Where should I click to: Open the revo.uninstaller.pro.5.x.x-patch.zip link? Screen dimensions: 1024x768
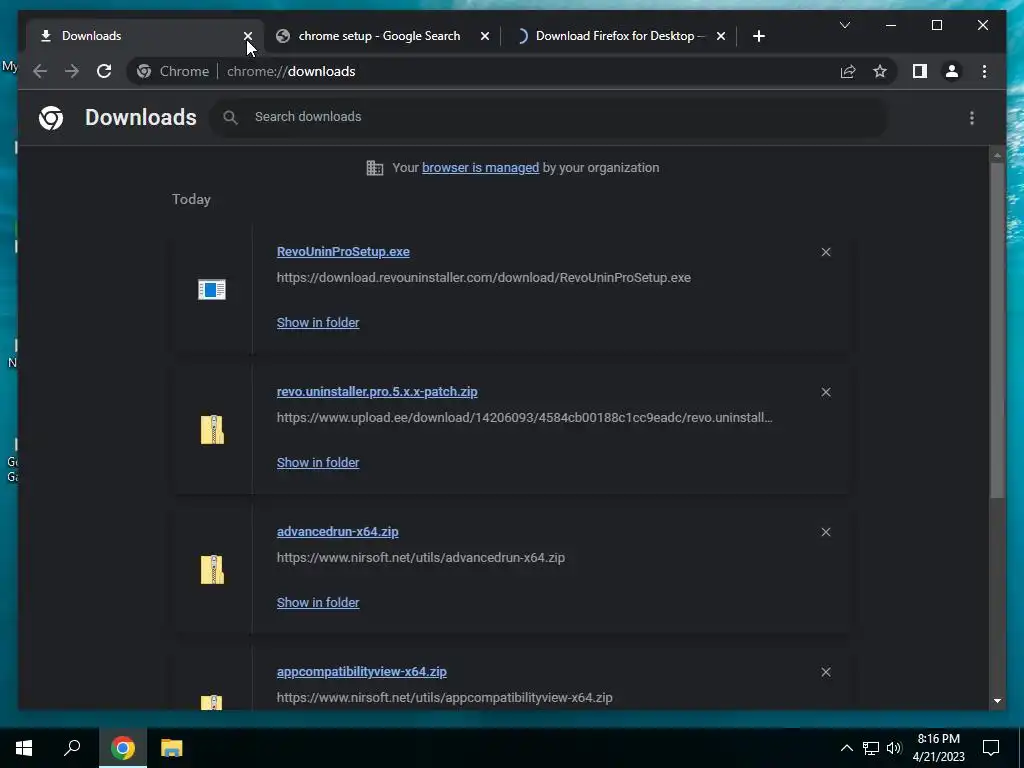377,392
